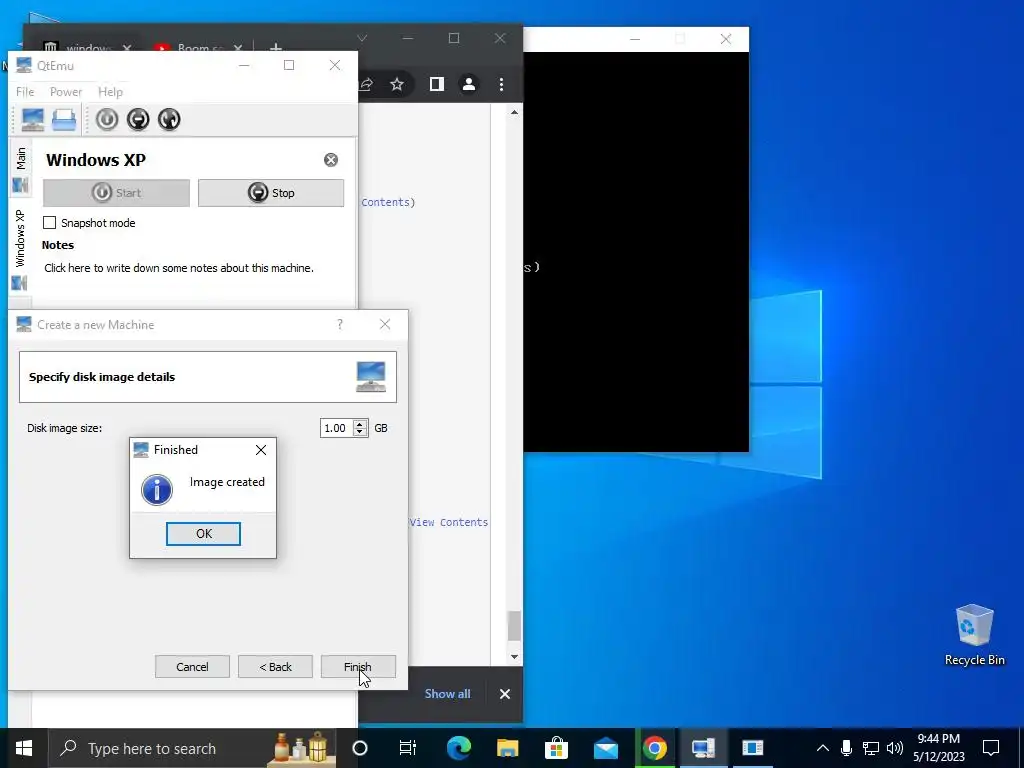Open Cortana circle icon

[360, 748]
